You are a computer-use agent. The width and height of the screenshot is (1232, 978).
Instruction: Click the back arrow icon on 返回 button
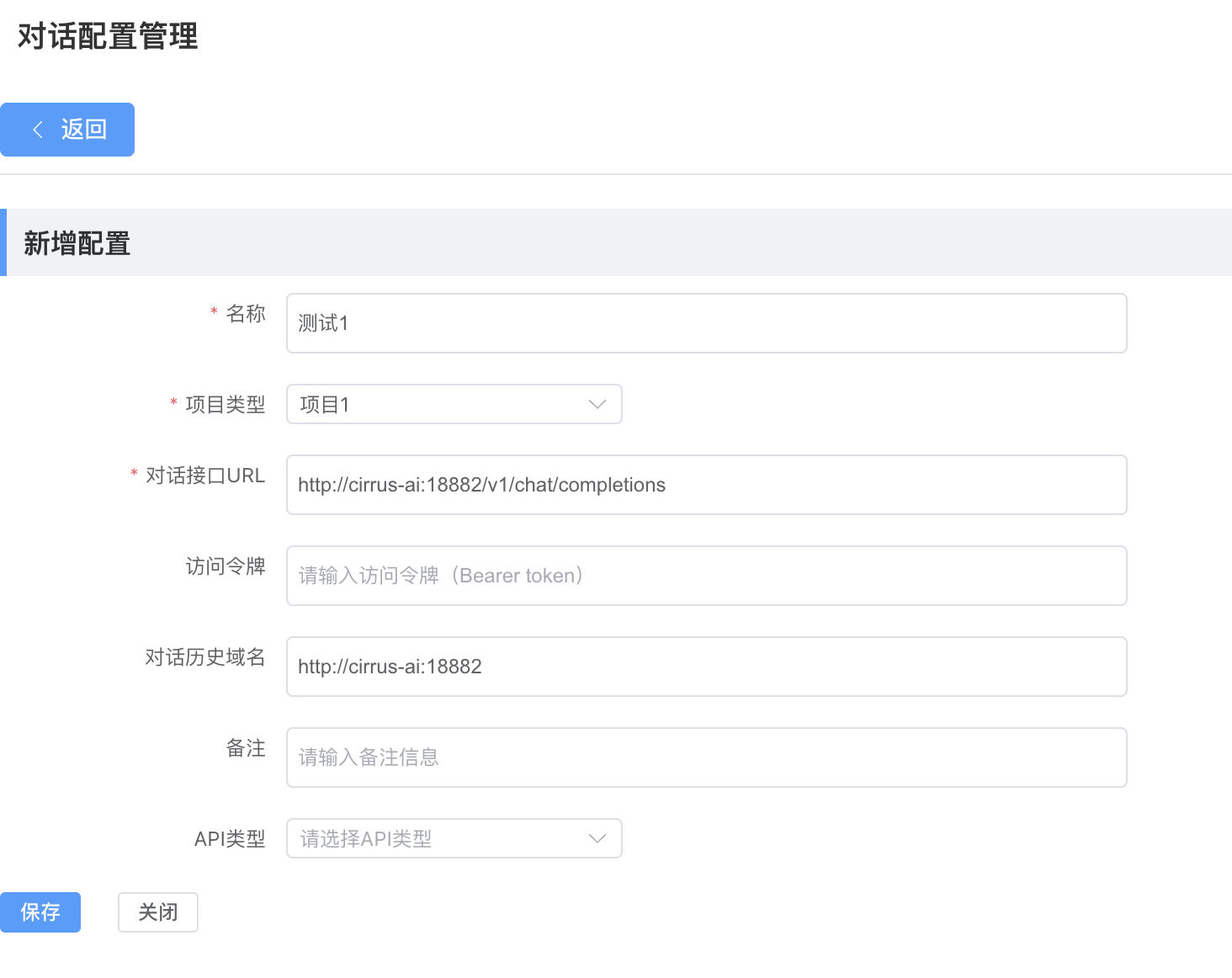pos(37,129)
